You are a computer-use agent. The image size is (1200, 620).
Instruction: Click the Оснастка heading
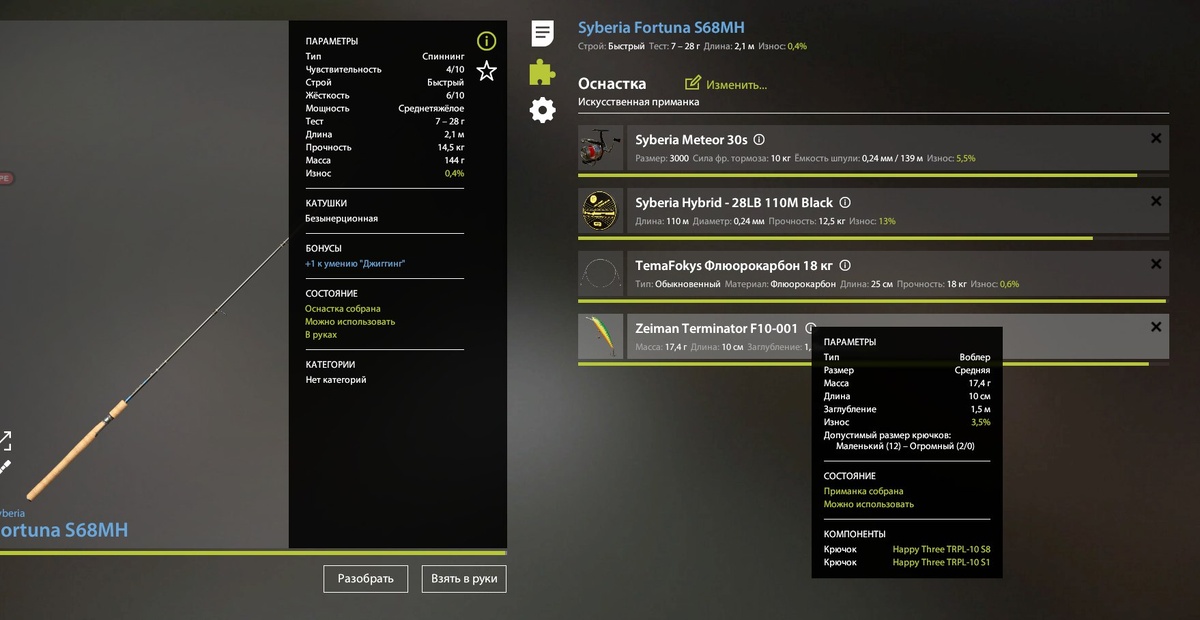tap(612, 84)
